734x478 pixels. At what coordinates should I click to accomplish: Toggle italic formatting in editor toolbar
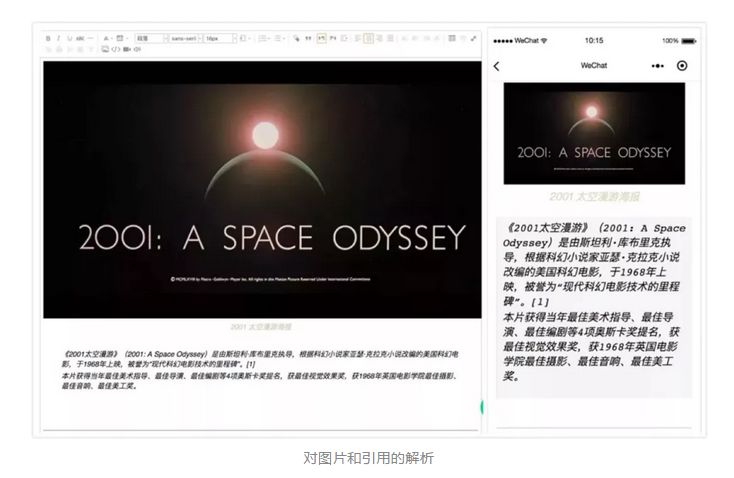tap(59, 38)
